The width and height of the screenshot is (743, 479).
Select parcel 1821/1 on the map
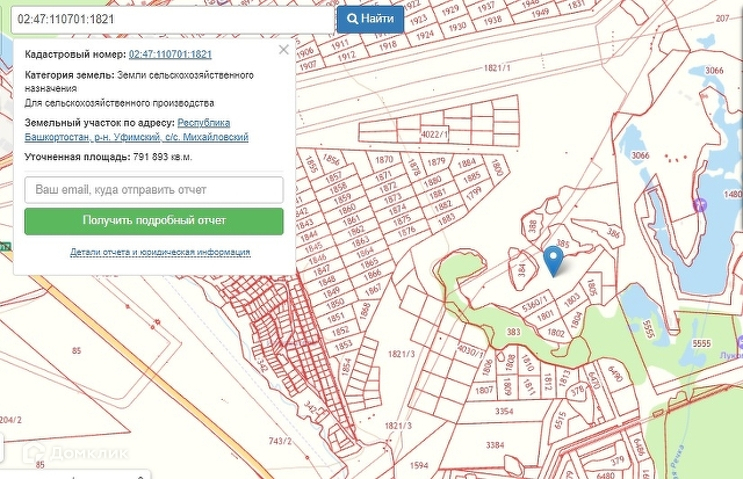pos(496,67)
